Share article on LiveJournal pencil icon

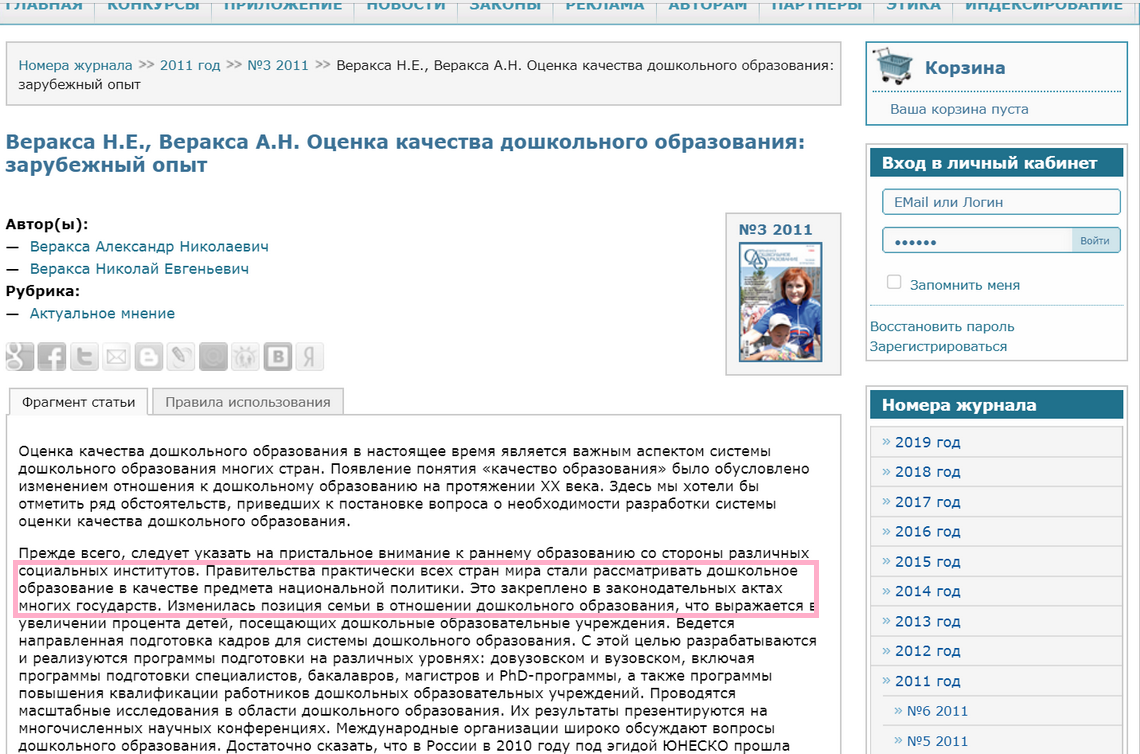click(x=181, y=356)
